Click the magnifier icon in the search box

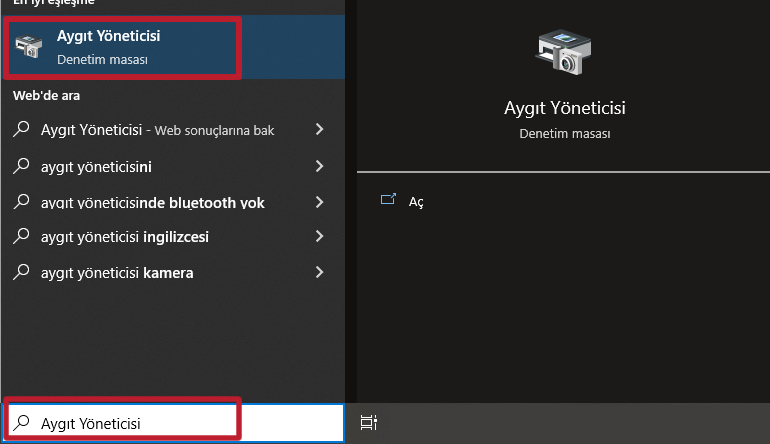[23, 423]
